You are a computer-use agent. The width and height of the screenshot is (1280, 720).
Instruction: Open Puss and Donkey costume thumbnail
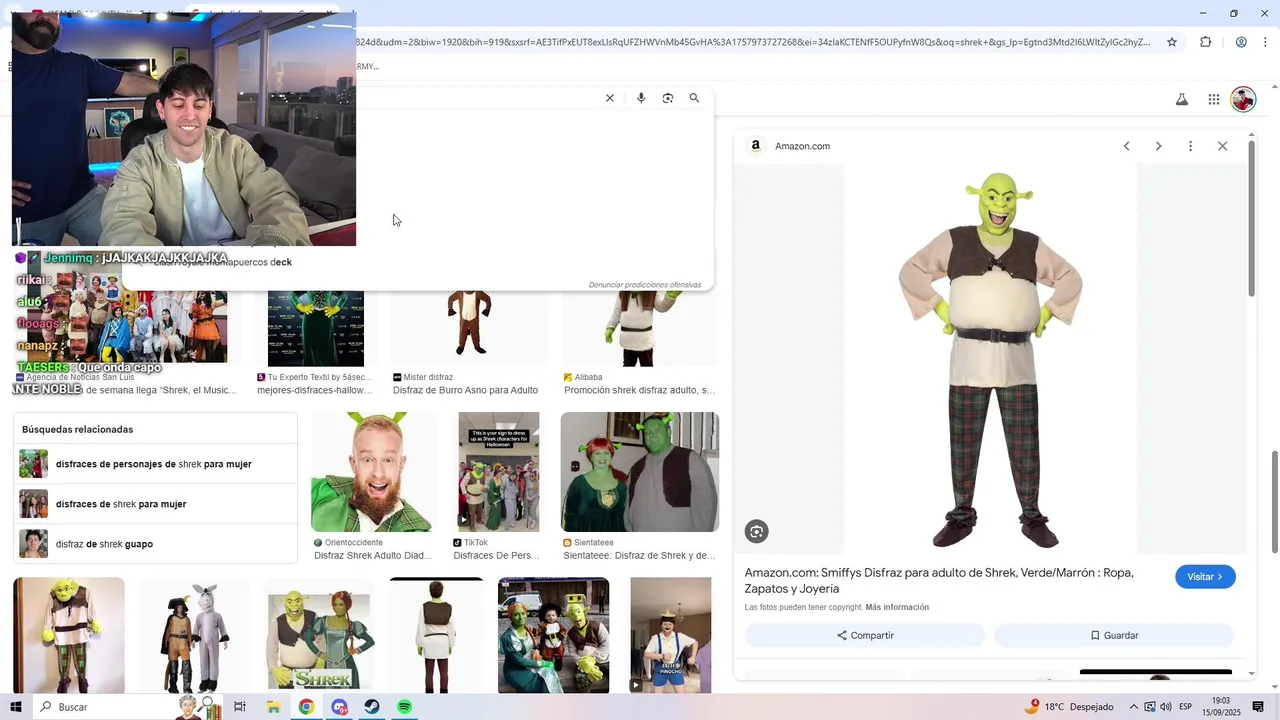click(x=194, y=635)
